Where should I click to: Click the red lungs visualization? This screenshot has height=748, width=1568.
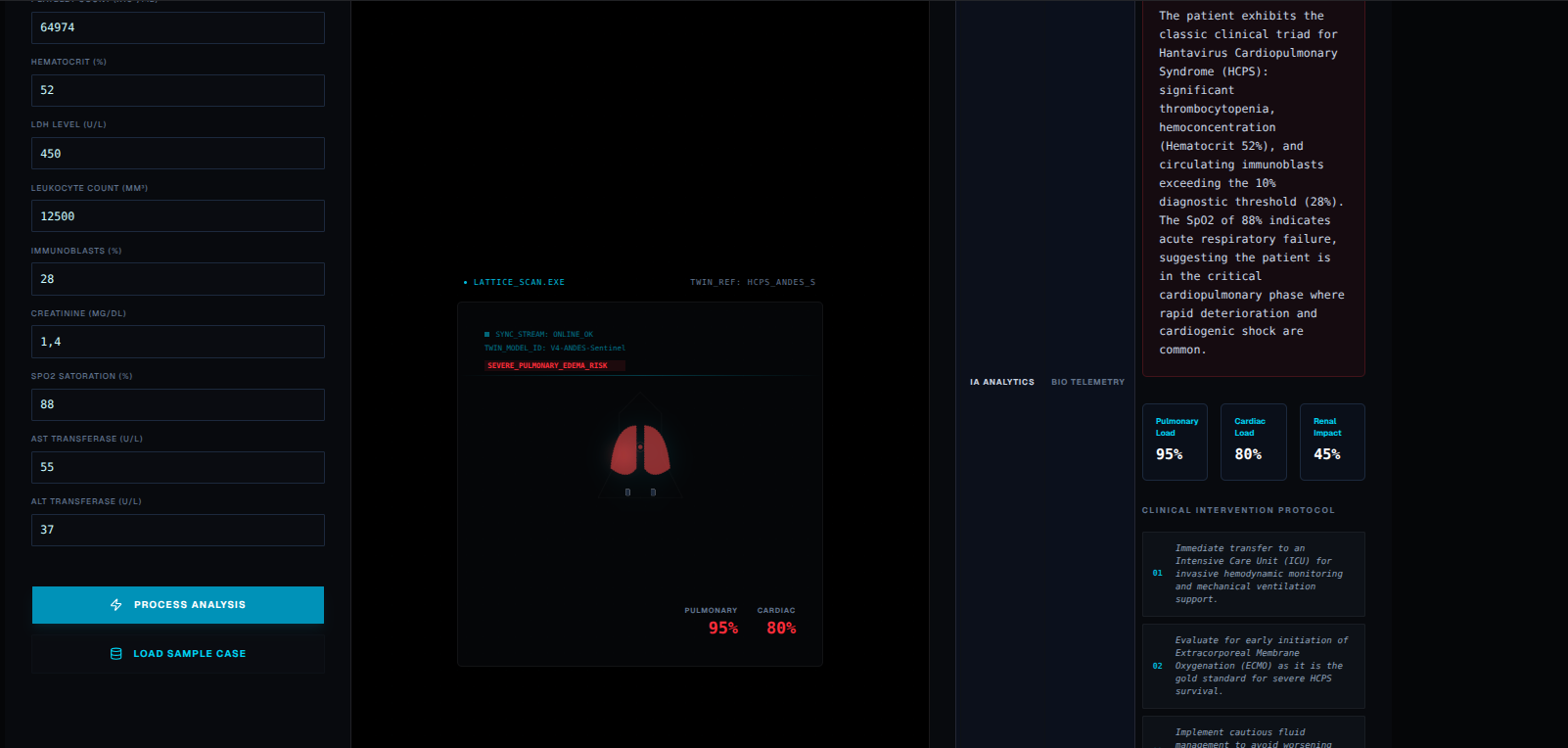click(x=640, y=449)
